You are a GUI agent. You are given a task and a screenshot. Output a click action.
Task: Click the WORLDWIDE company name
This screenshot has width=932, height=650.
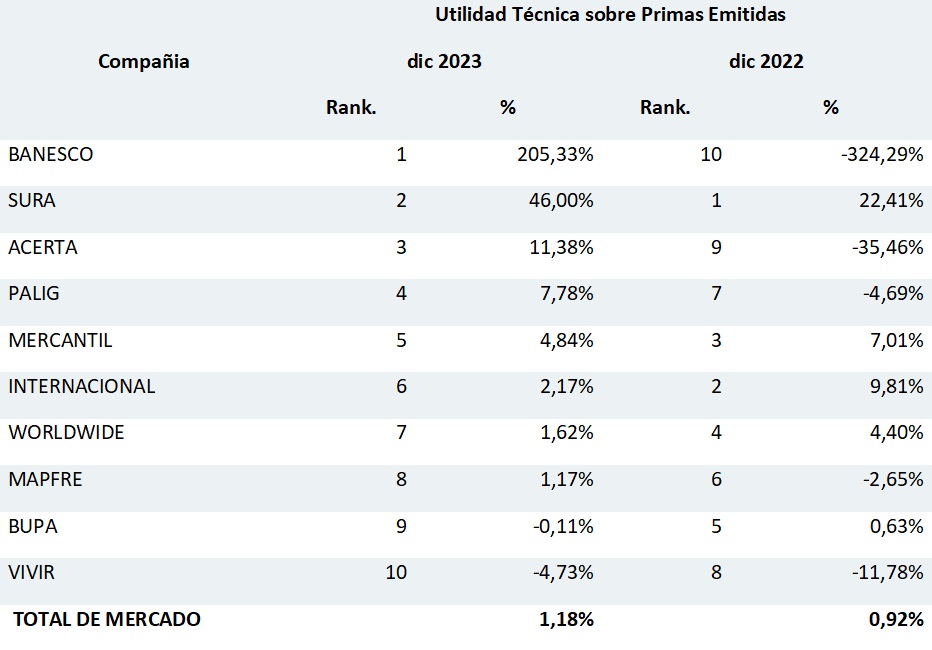[x=66, y=433]
